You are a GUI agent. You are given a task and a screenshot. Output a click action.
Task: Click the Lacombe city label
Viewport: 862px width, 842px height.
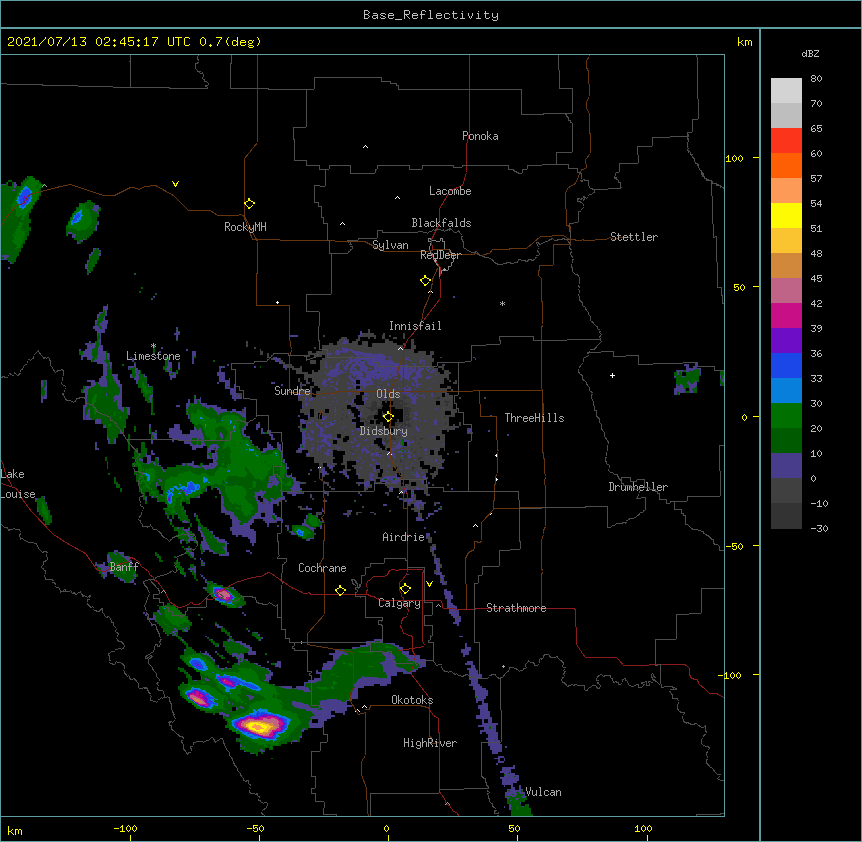coord(450,191)
